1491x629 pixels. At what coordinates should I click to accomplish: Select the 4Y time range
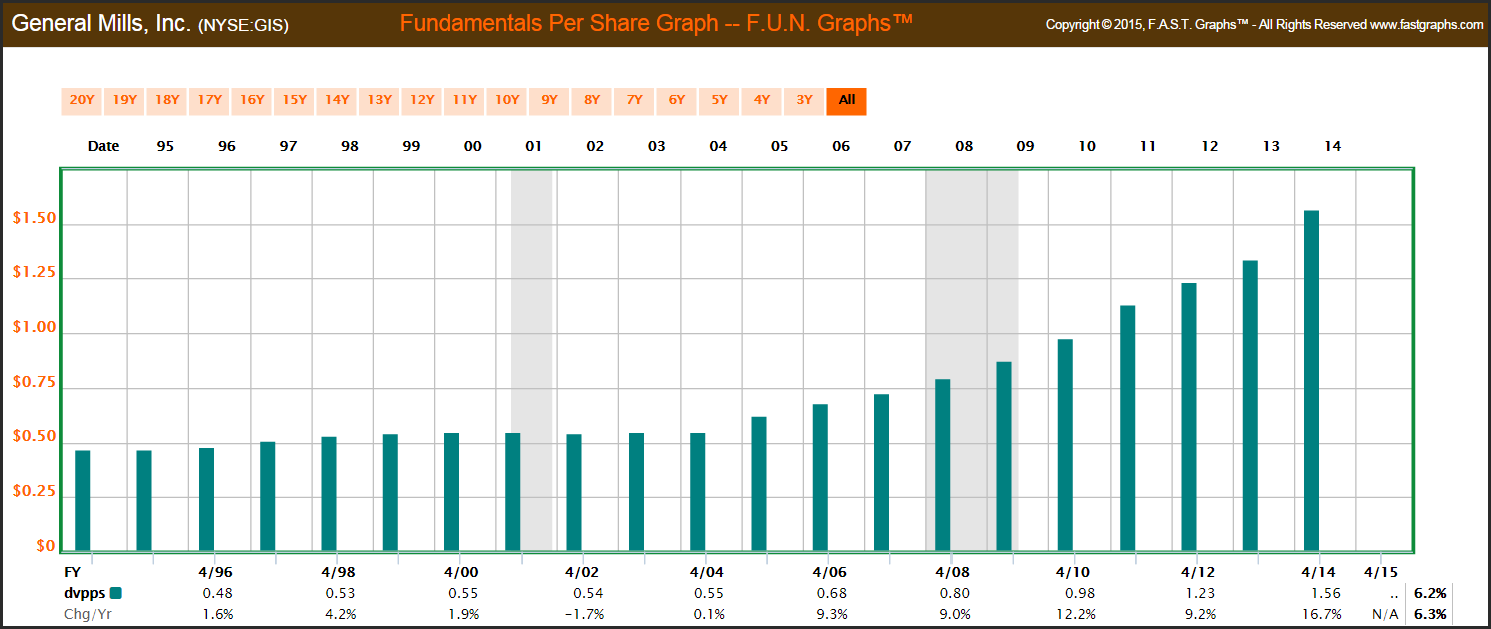(762, 100)
